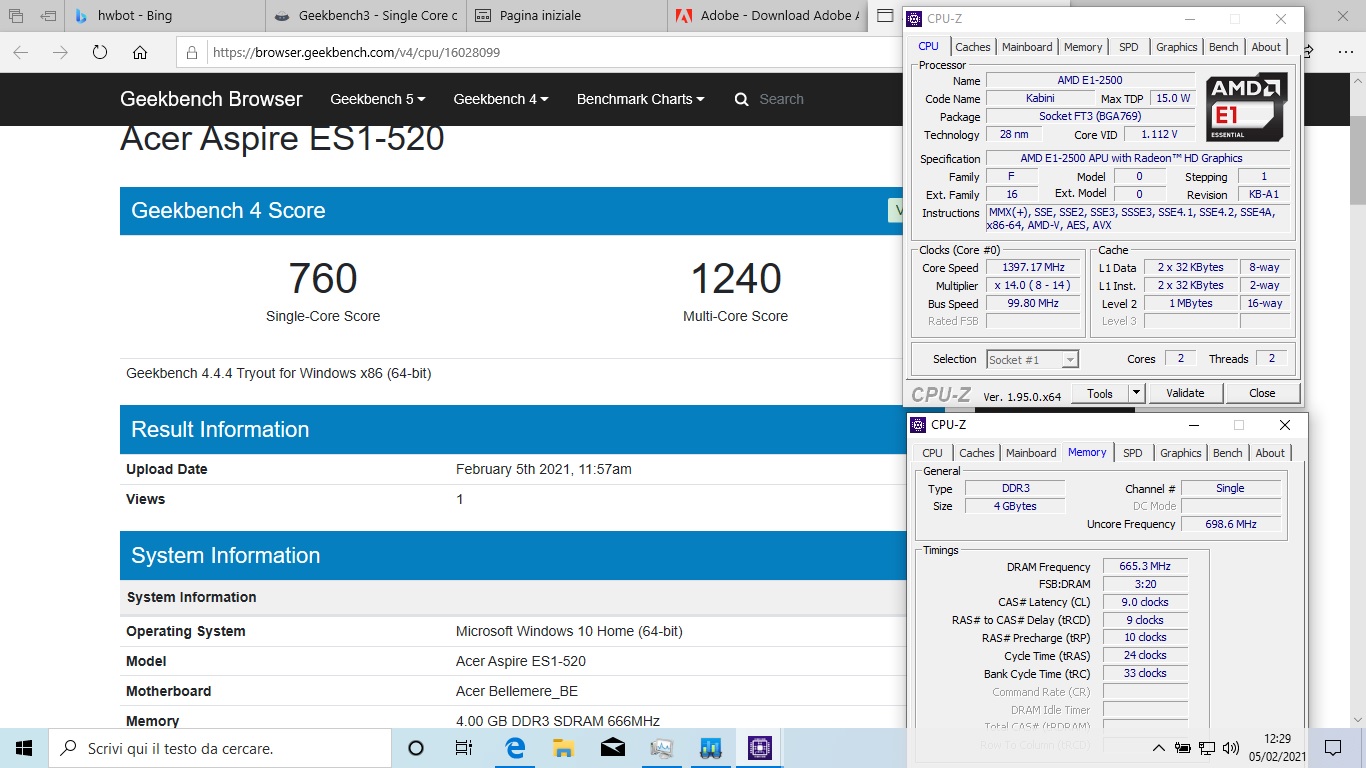Screen dimensions: 1366x768
Task: Click the CPU-Z Tools button
Action: click(1100, 393)
